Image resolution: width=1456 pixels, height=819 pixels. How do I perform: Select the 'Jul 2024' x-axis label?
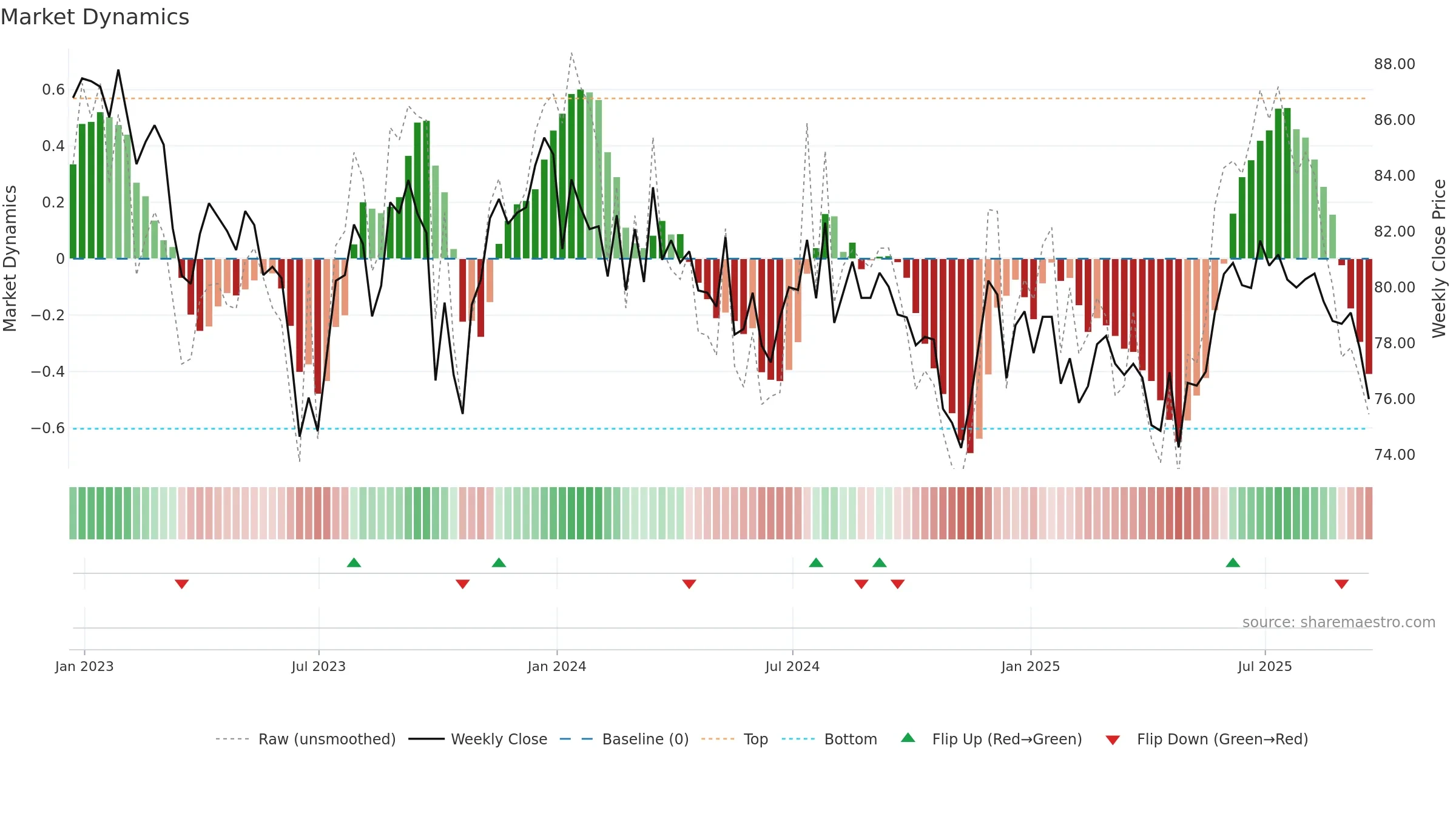(x=792, y=666)
